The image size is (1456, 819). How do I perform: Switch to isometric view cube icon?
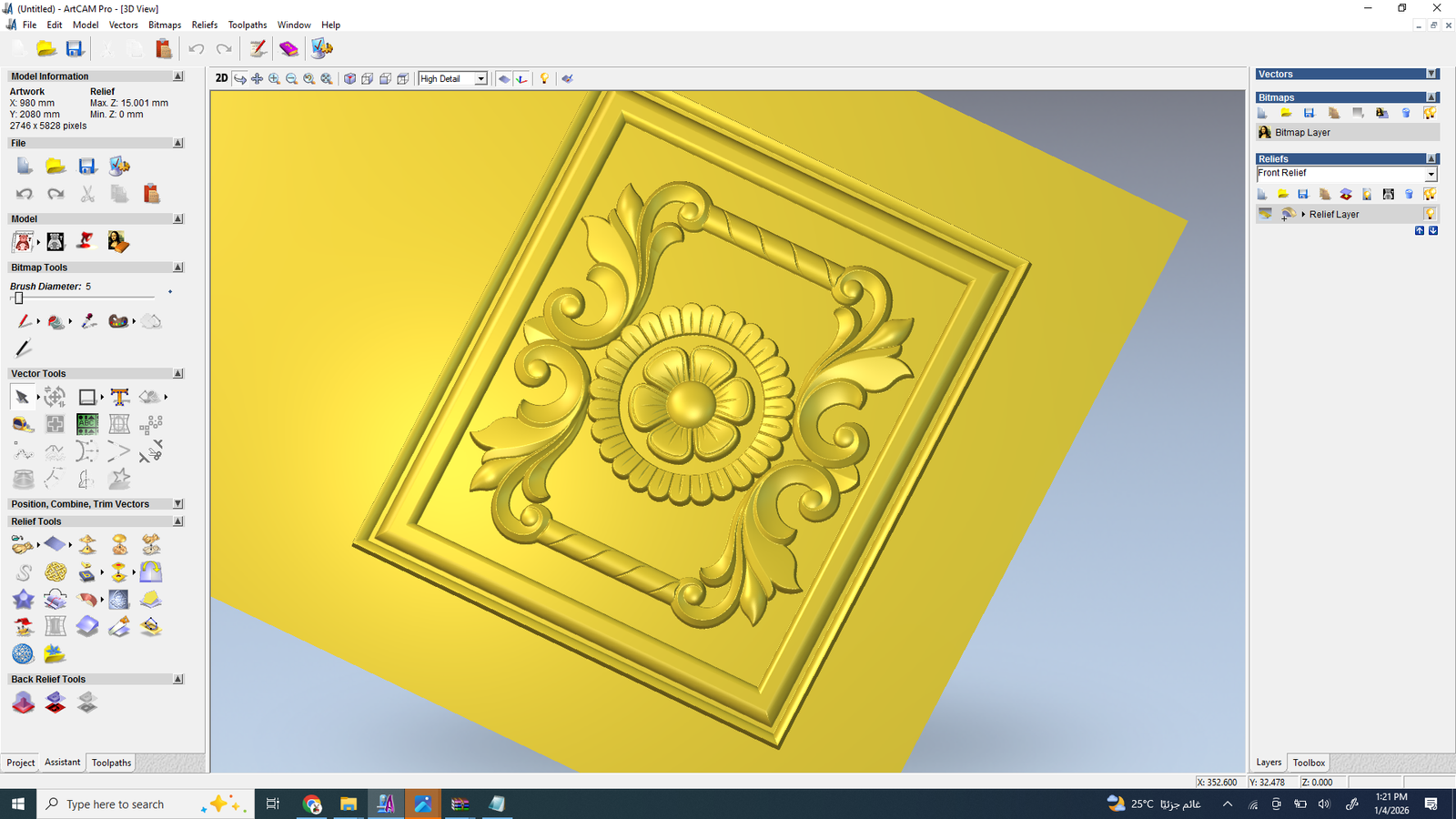point(349,79)
